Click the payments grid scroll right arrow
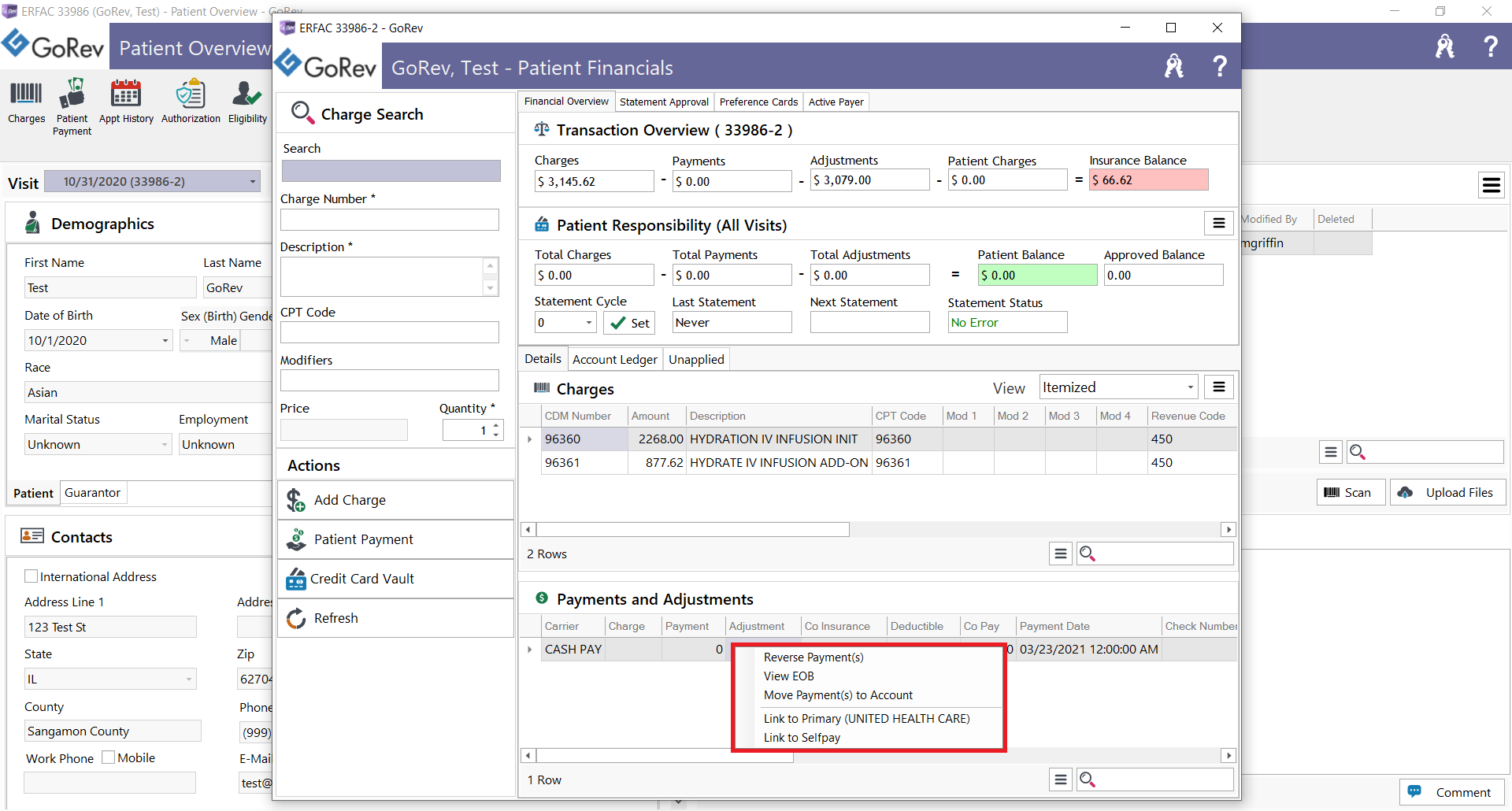Viewport: 1512px width, 811px height. click(x=1228, y=755)
